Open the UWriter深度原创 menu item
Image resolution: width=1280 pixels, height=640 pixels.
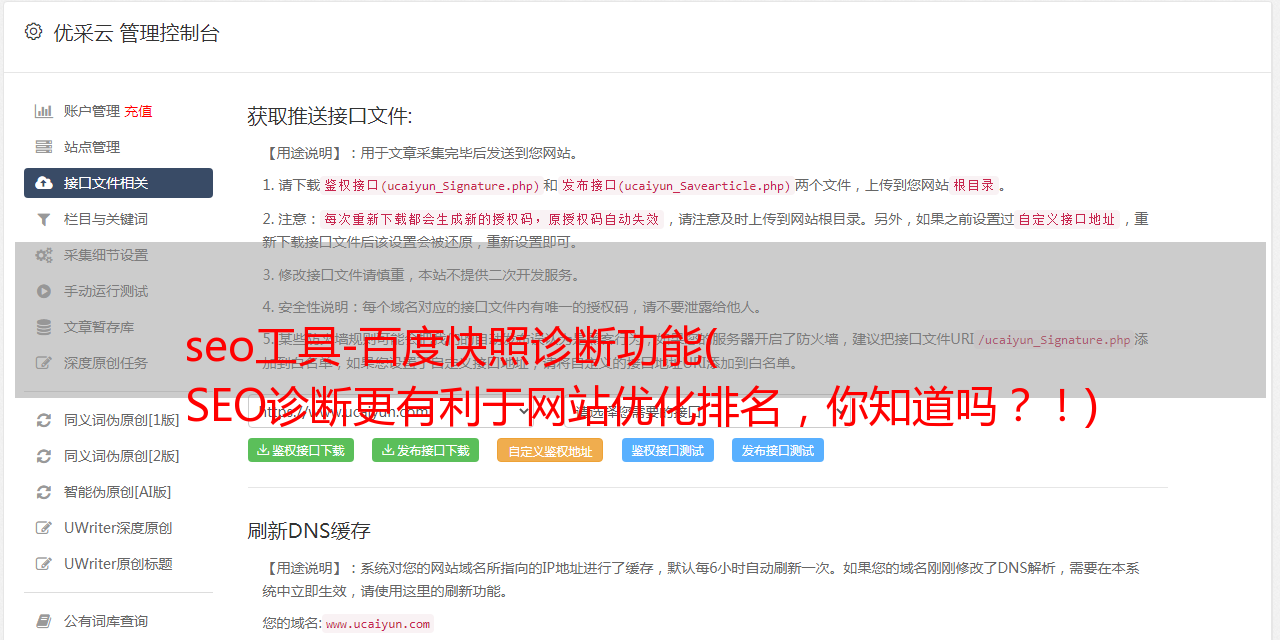tap(118, 528)
